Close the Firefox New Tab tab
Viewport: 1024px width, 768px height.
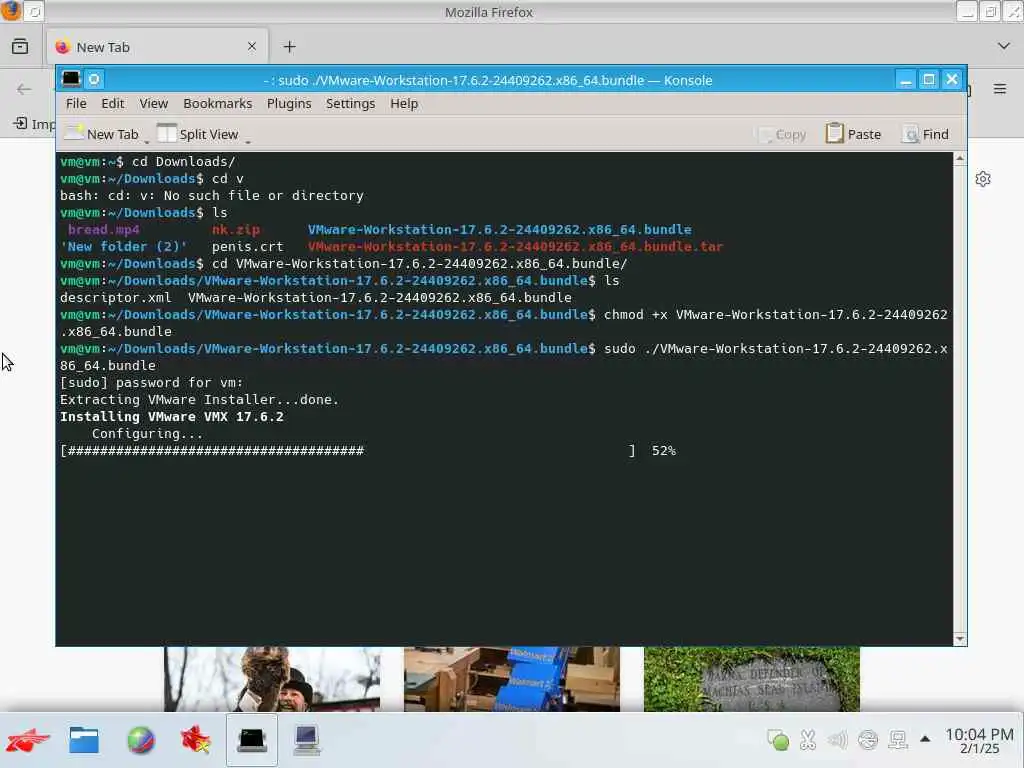pyautogui.click(x=251, y=46)
